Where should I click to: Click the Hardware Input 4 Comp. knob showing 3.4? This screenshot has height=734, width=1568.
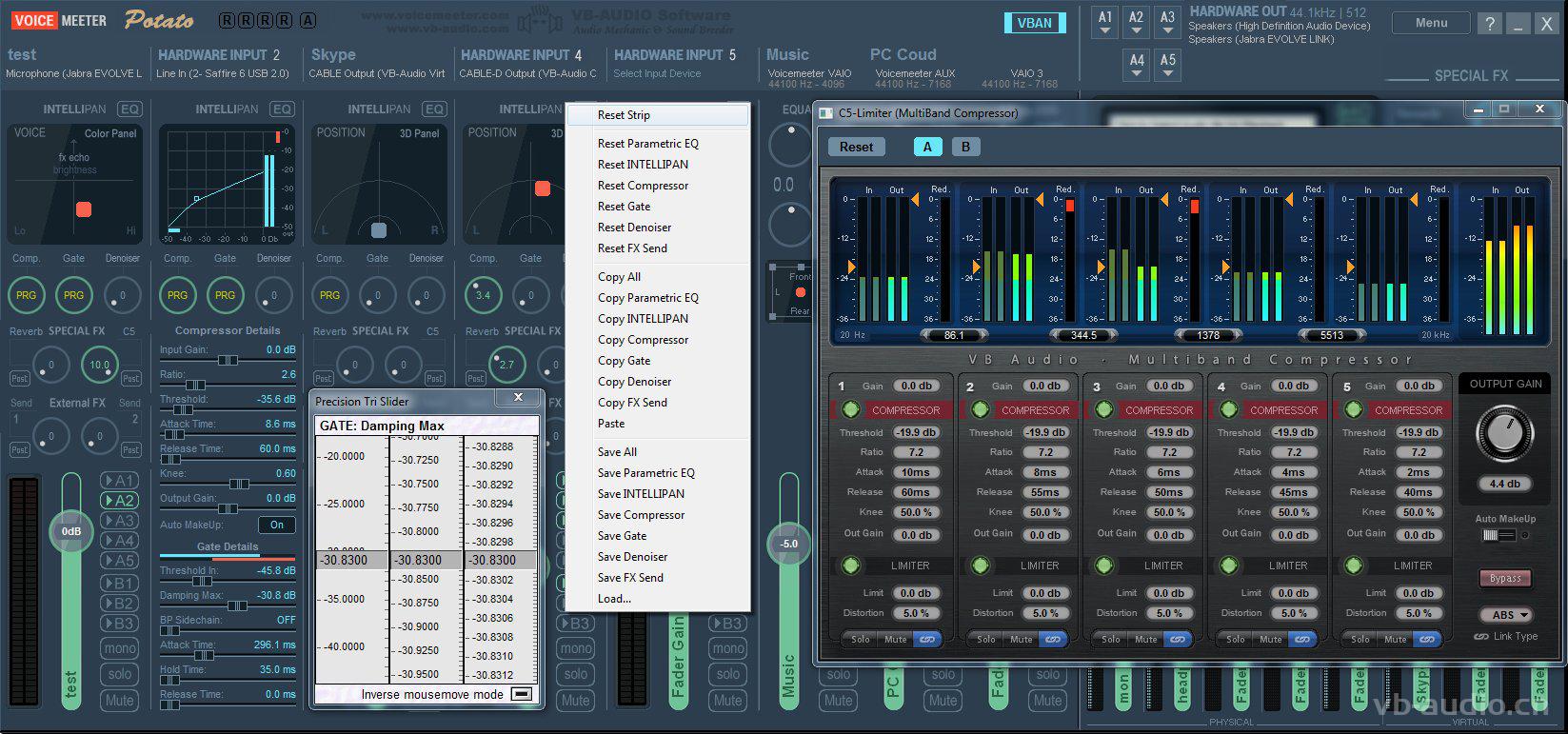483,295
